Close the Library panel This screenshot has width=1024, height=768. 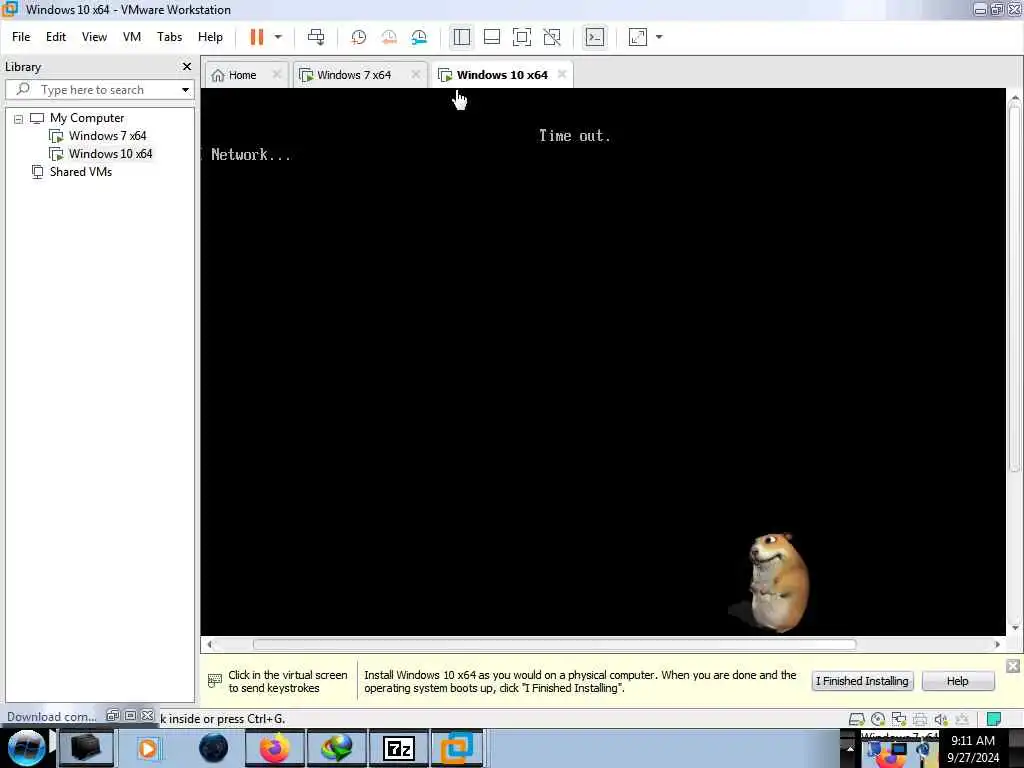(x=187, y=67)
